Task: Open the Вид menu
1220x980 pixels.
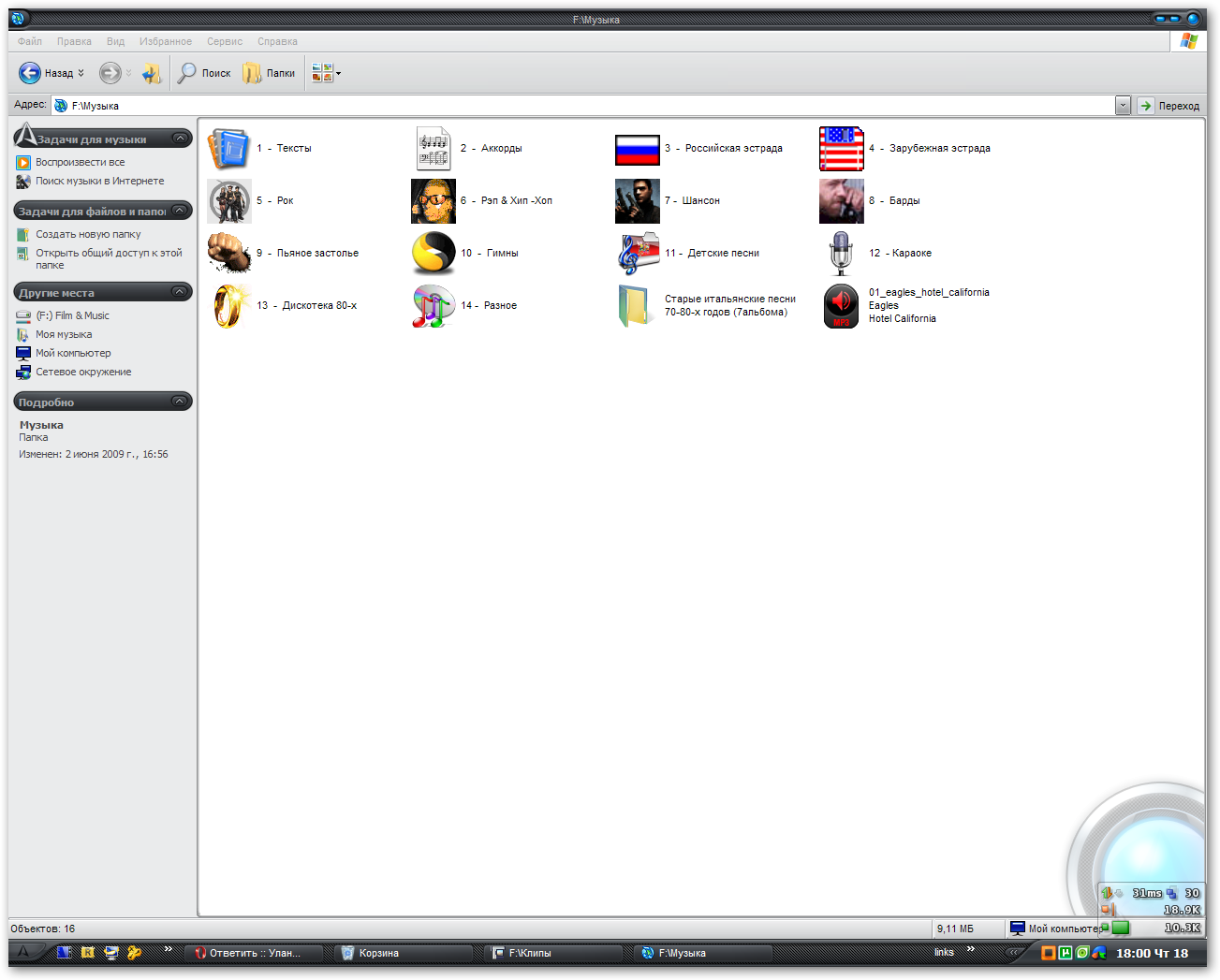Action: pos(115,41)
